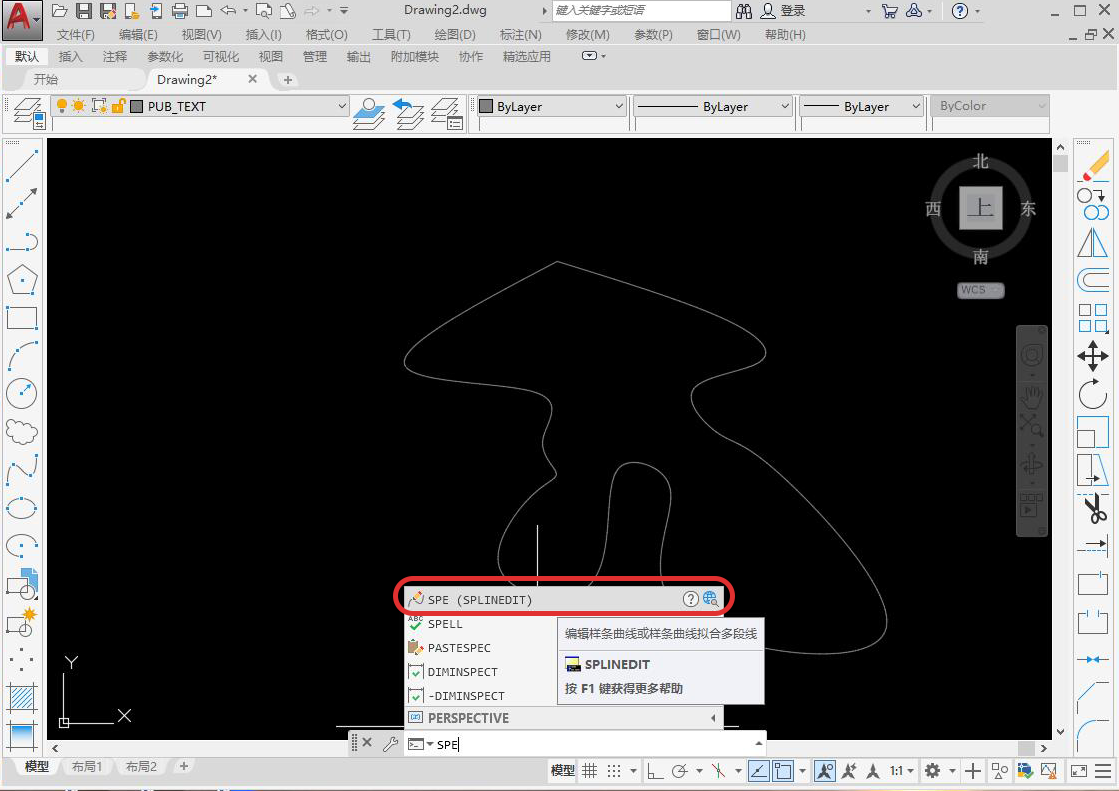Click 上 face of ViewCube
Viewport: 1119px width, 791px height.
click(981, 208)
